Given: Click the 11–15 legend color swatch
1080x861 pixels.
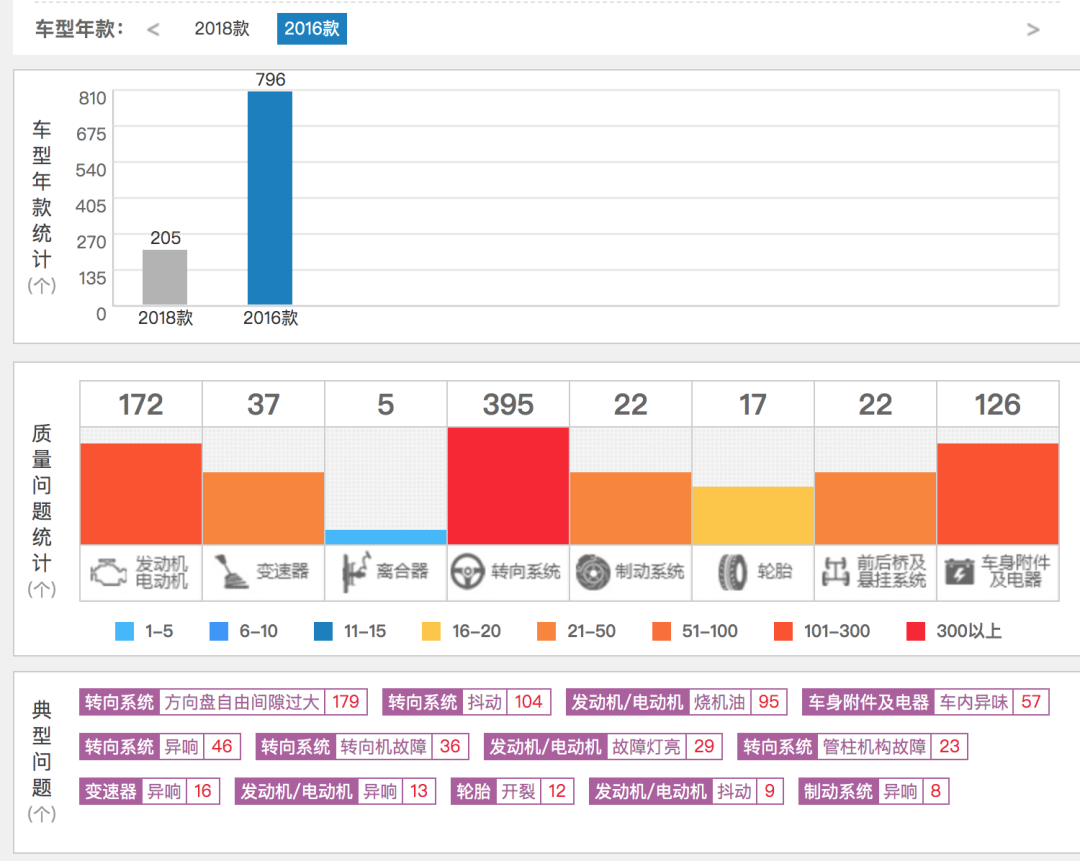Looking at the screenshot, I should coord(323,631).
